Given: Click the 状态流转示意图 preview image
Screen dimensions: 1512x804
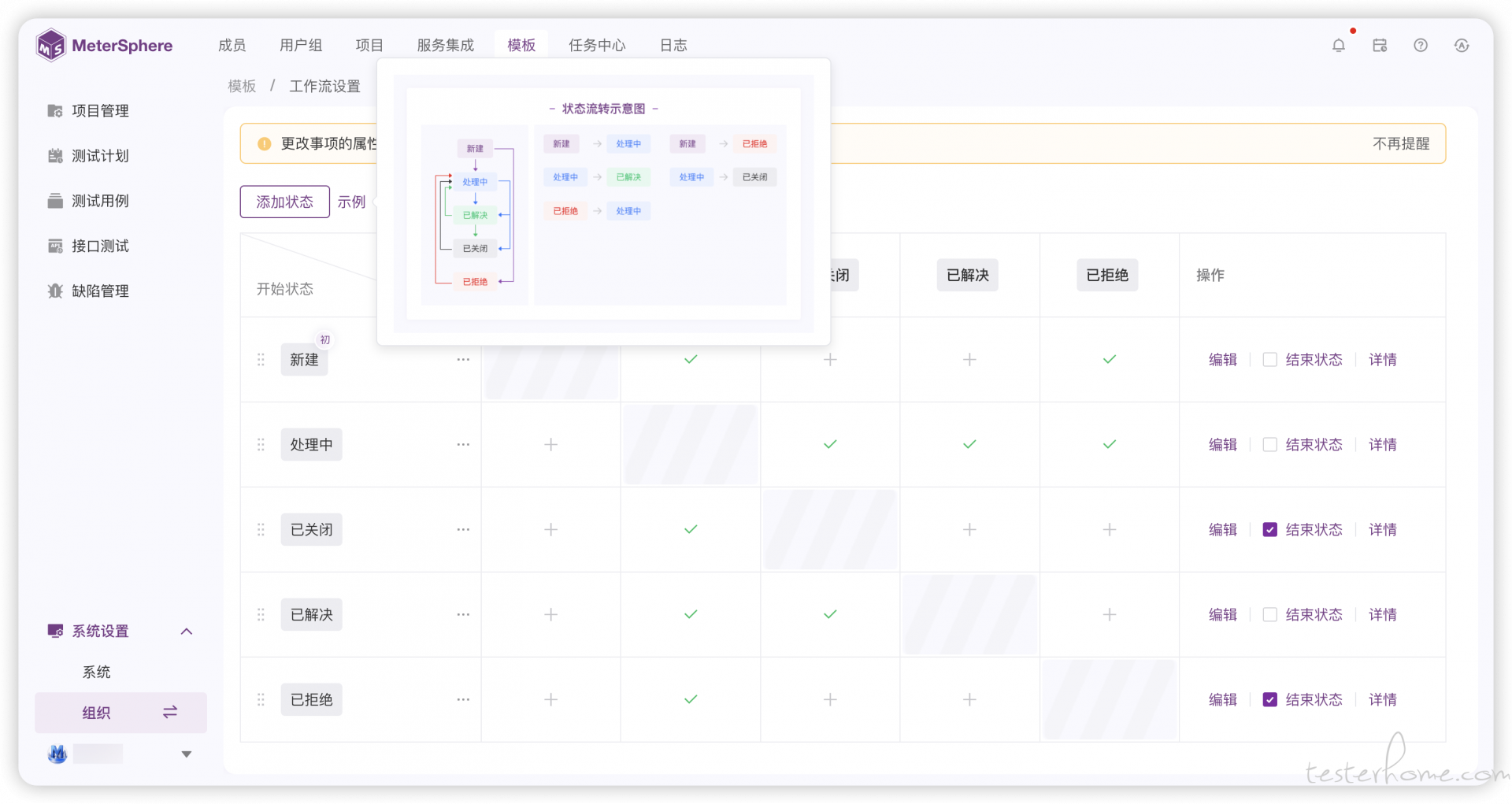Looking at the screenshot, I should point(604,203).
